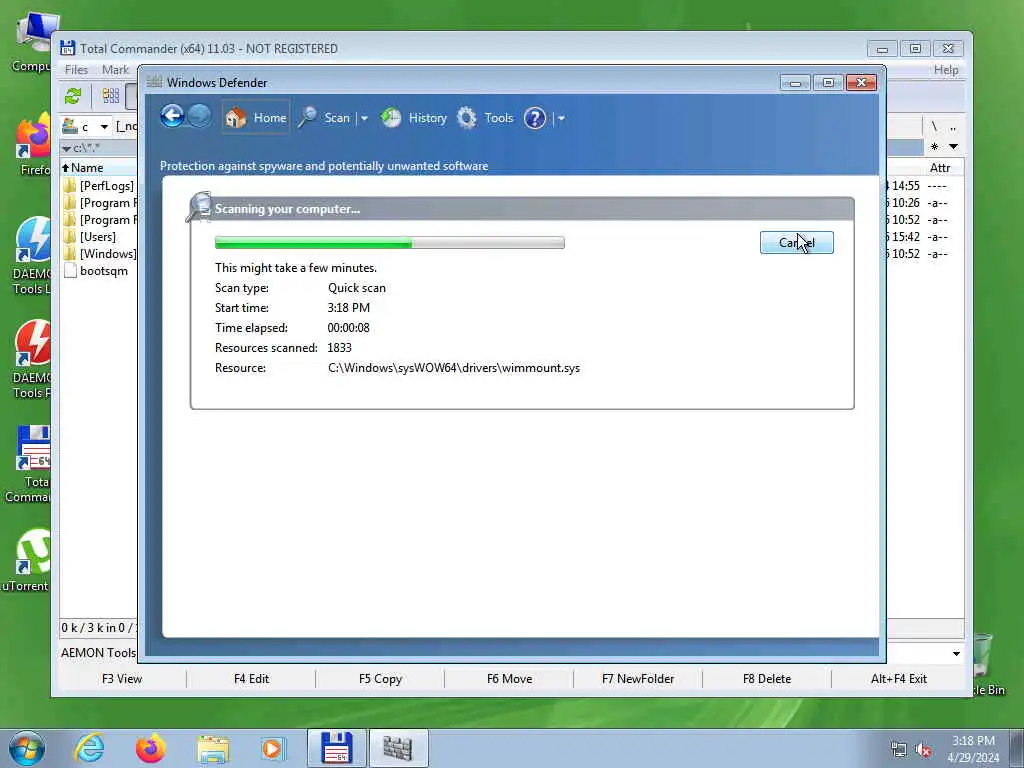Select Firefox desktop shortcut
The width and height of the screenshot is (1024, 768).
click(31, 145)
